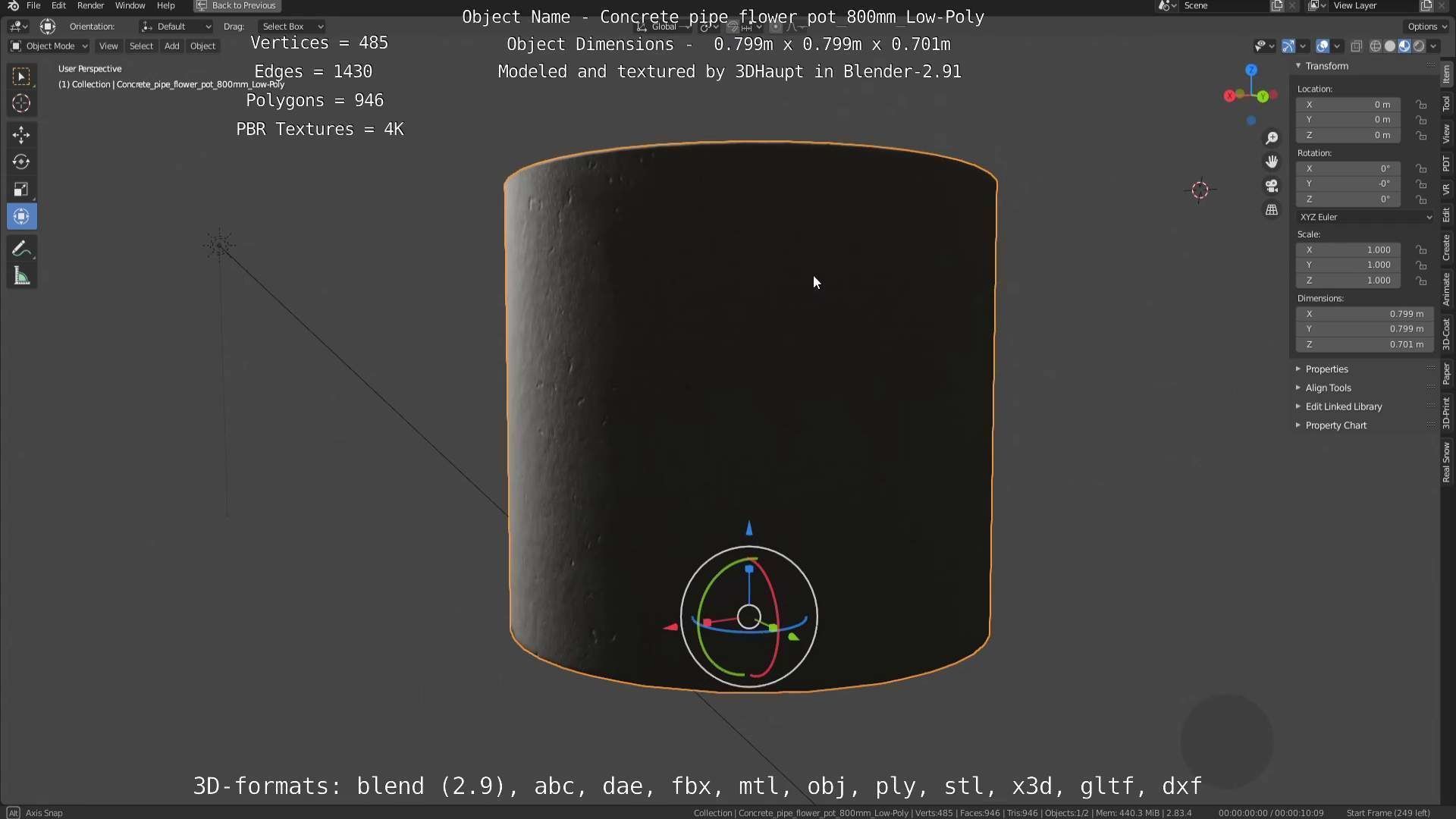Screen dimensions: 1456x819
Task: Open the view layer browse icon
Action: click(x=1316, y=5)
